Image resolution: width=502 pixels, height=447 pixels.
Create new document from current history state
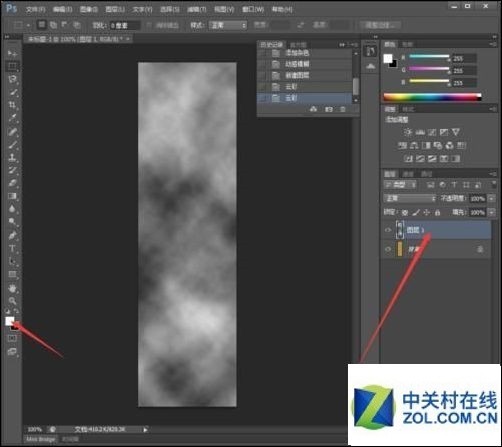(313, 109)
